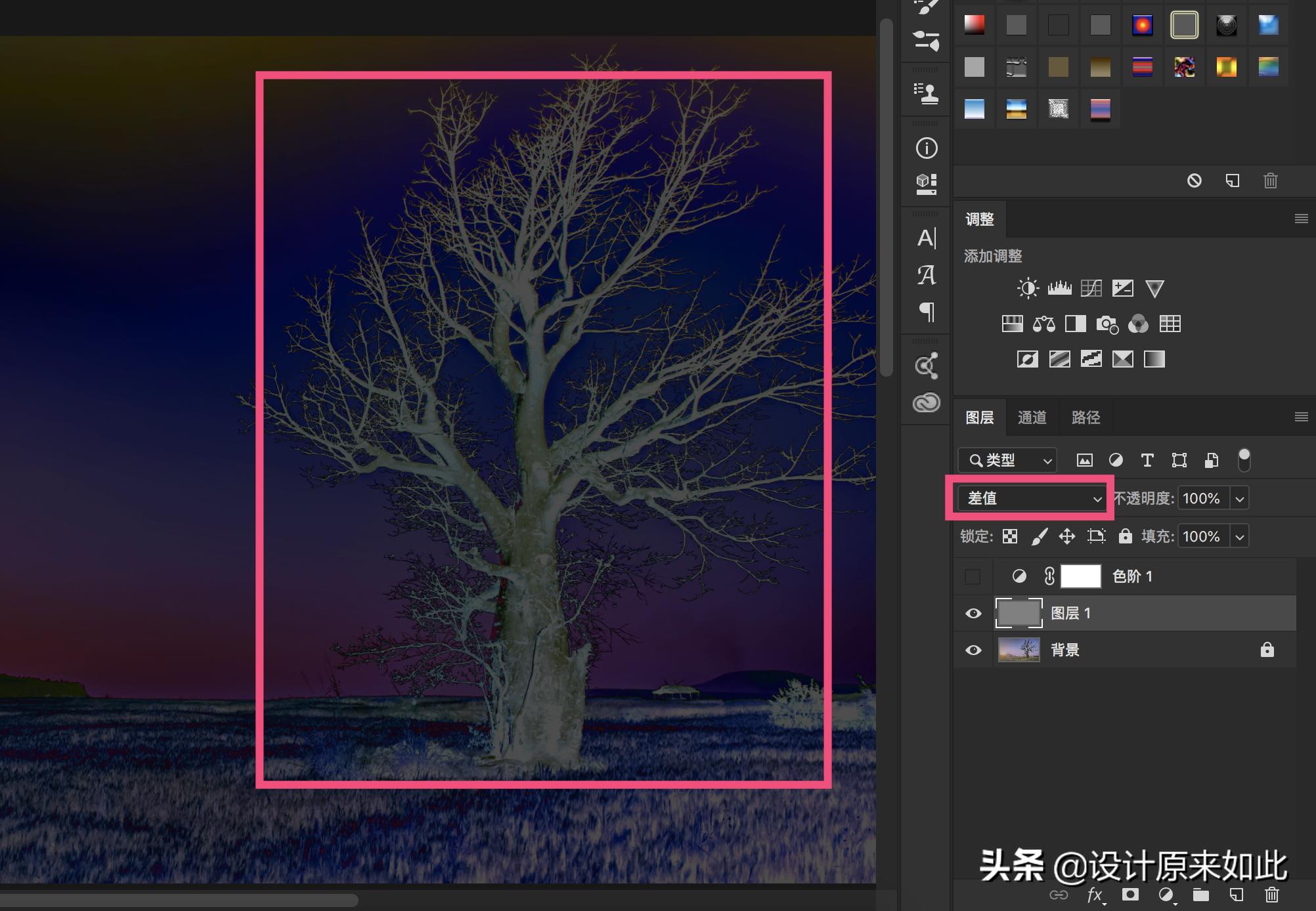Add a Photo Filter adjustment
This screenshot has height=911, width=1316.
click(1107, 324)
